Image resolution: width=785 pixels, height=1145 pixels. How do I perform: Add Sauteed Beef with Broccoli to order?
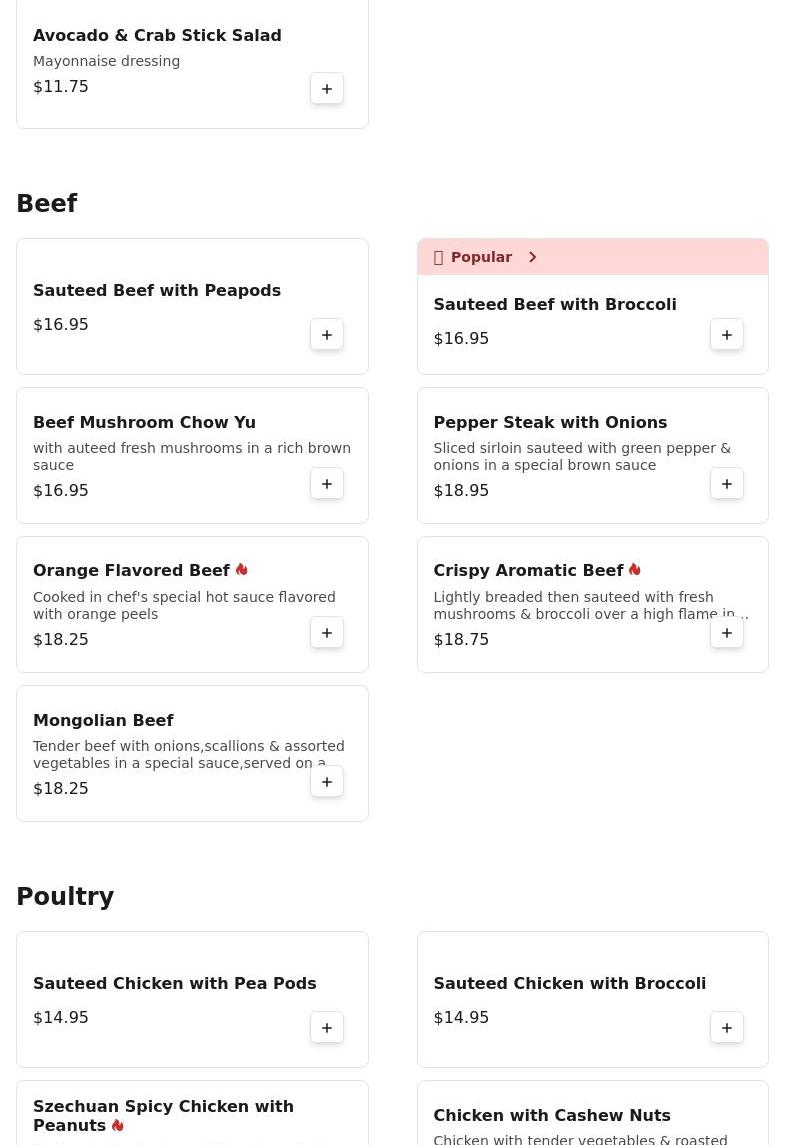[727, 335]
